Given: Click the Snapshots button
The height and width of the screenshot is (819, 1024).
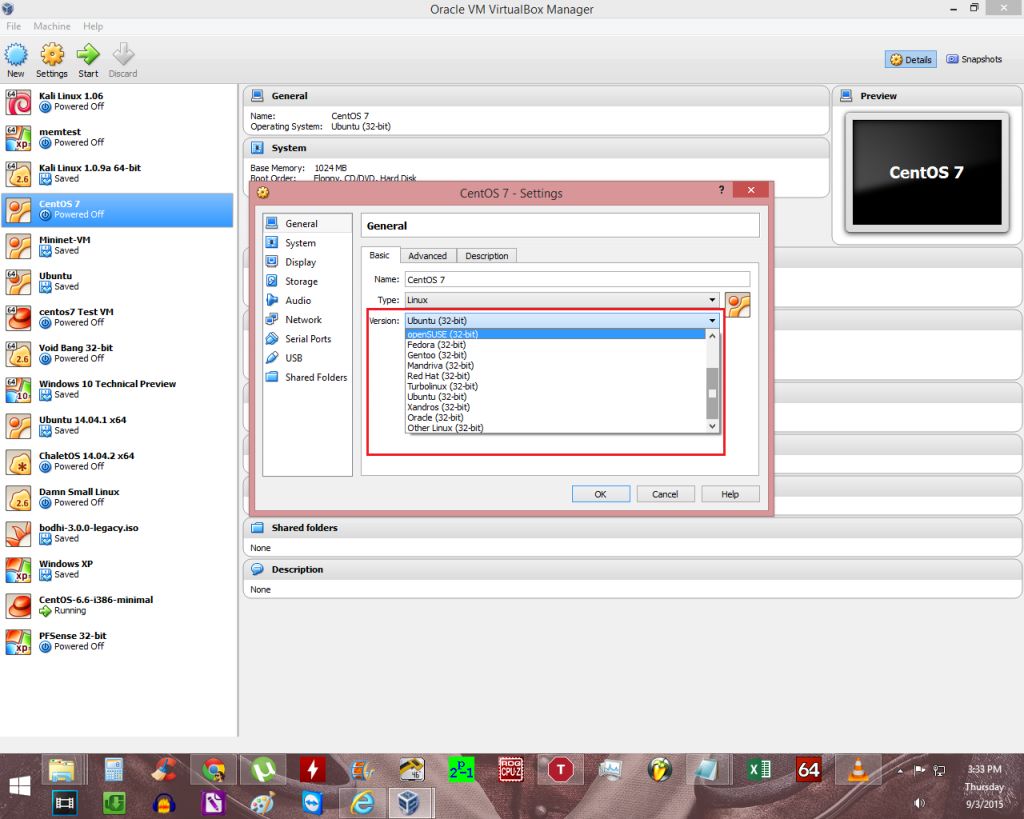Looking at the screenshot, I should coord(973,59).
